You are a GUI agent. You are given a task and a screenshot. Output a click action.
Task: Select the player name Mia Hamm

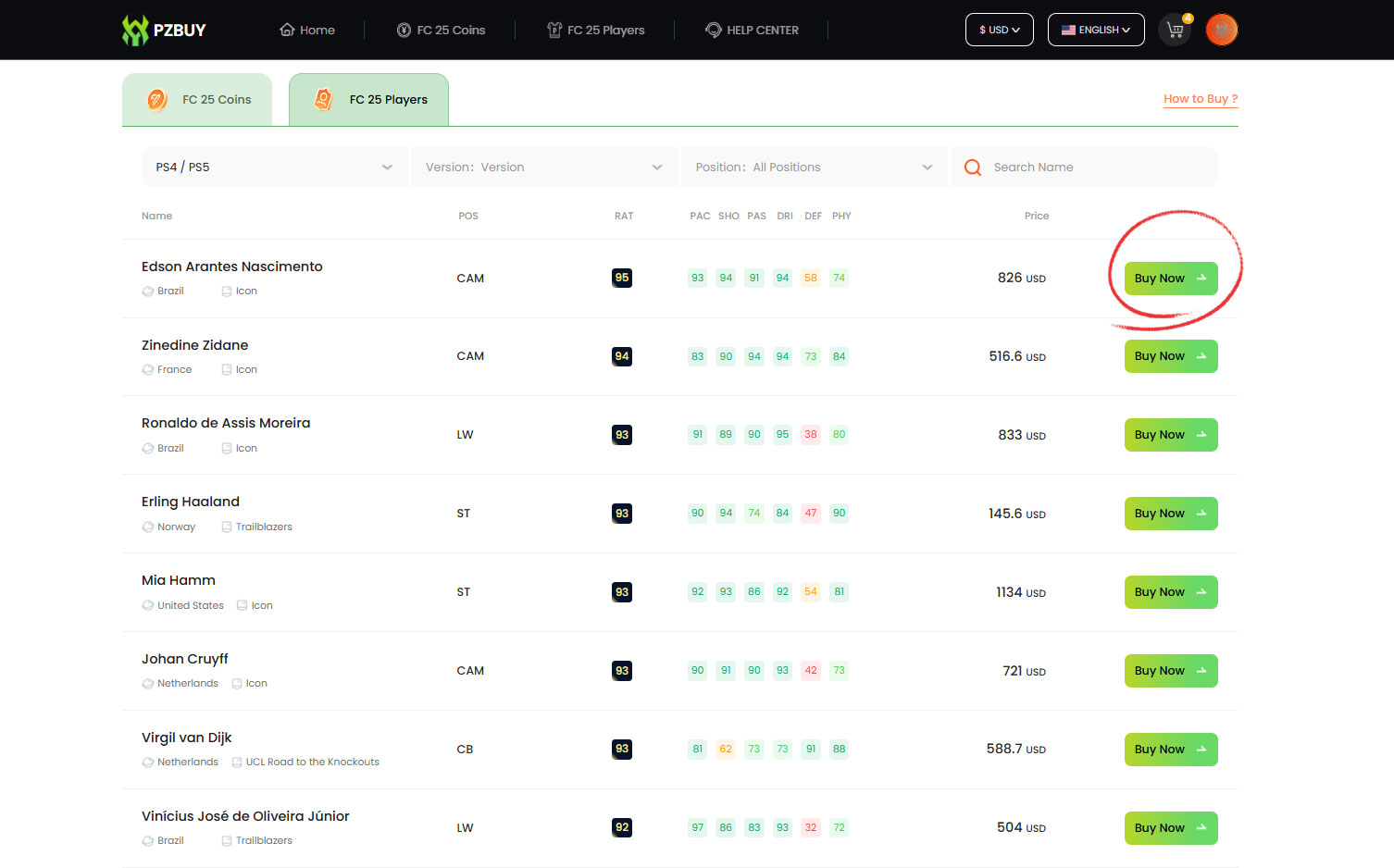point(179,580)
